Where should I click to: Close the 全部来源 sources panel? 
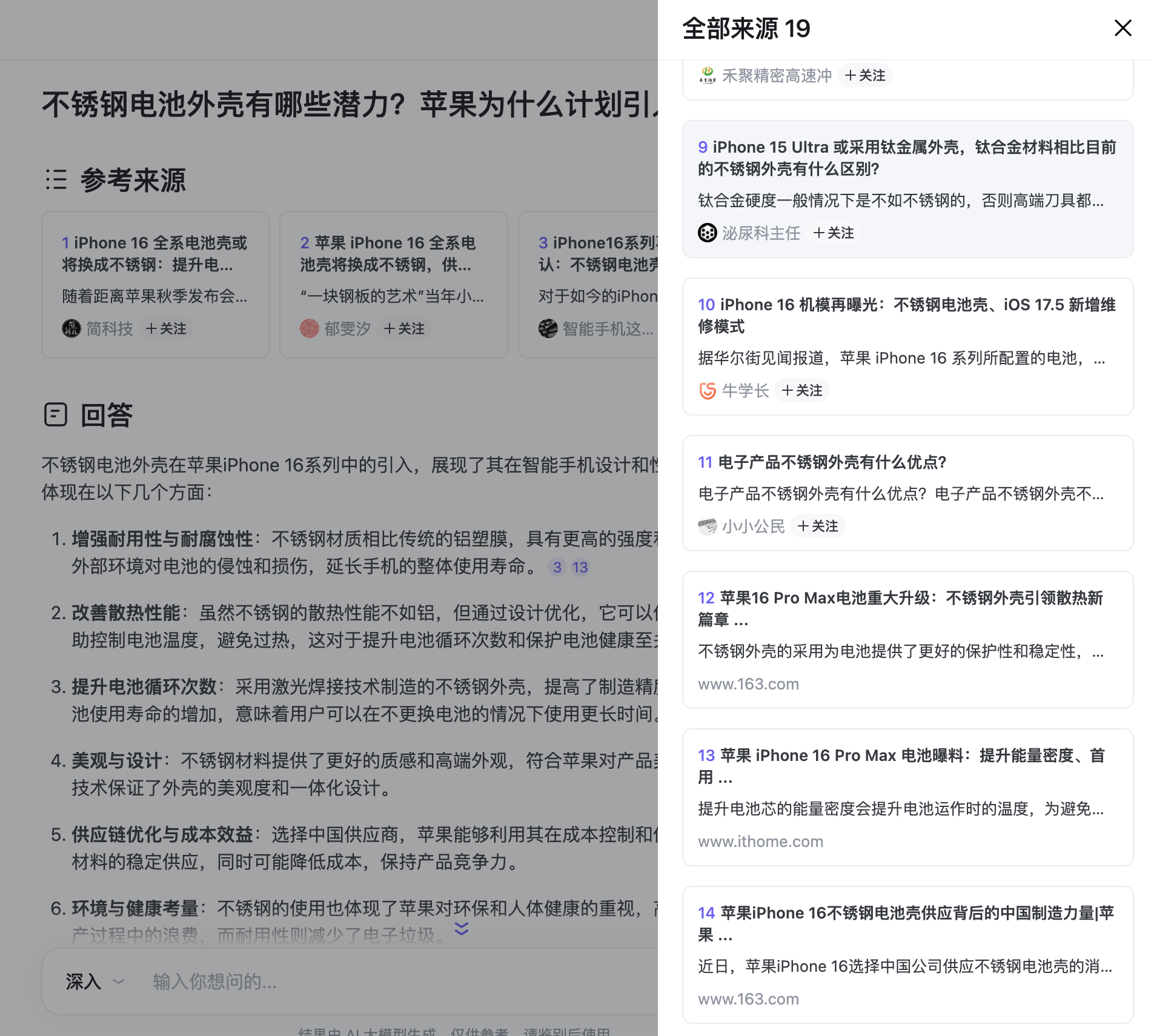coord(1123,28)
